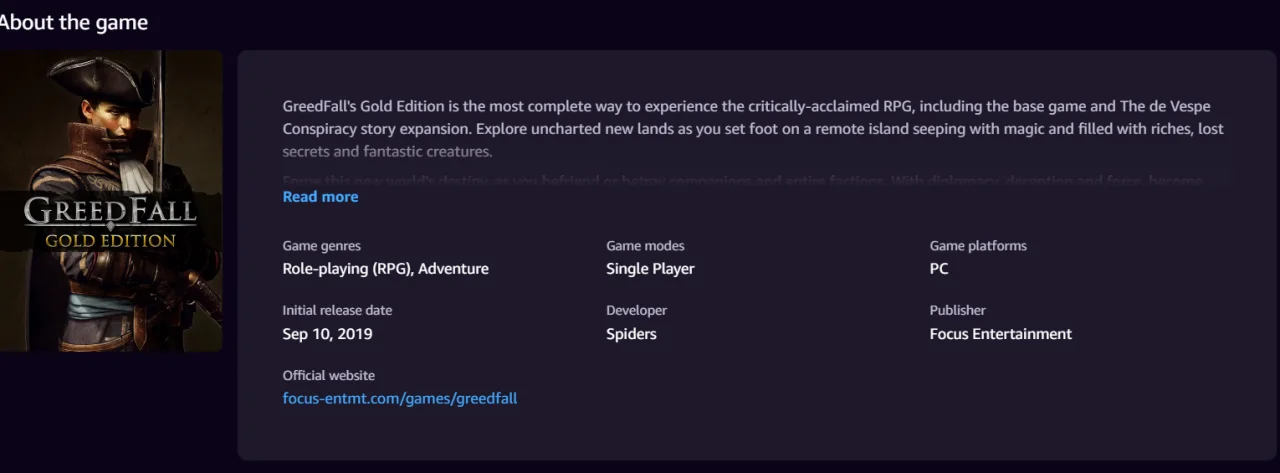The width and height of the screenshot is (1280, 473).
Task: Open the GreedFall Gold Edition cover art
Action: tap(111, 201)
